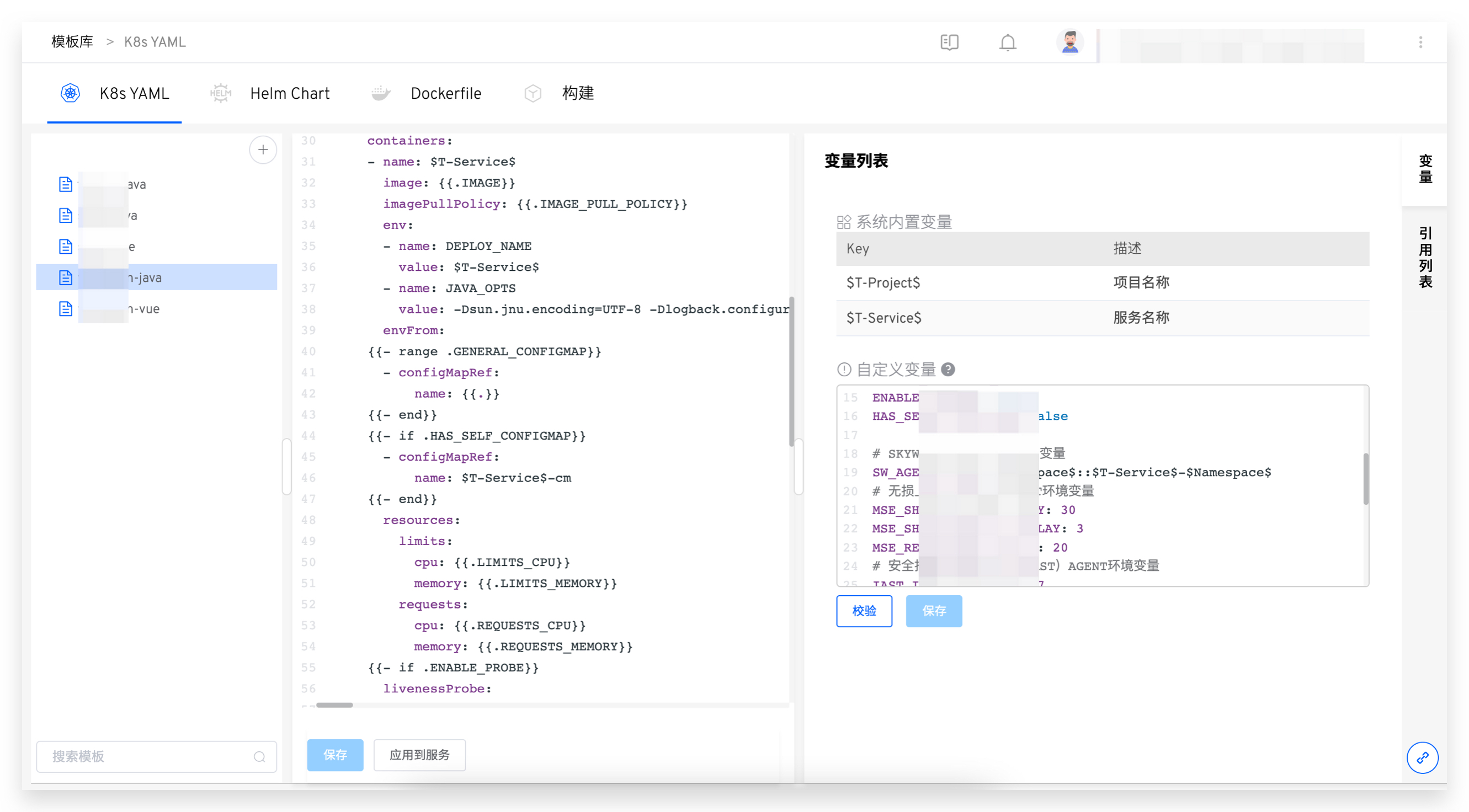Open the vertical three-dot menu
Screen dimensions: 1469x812
pyautogui.click(x=1420, y=42)
